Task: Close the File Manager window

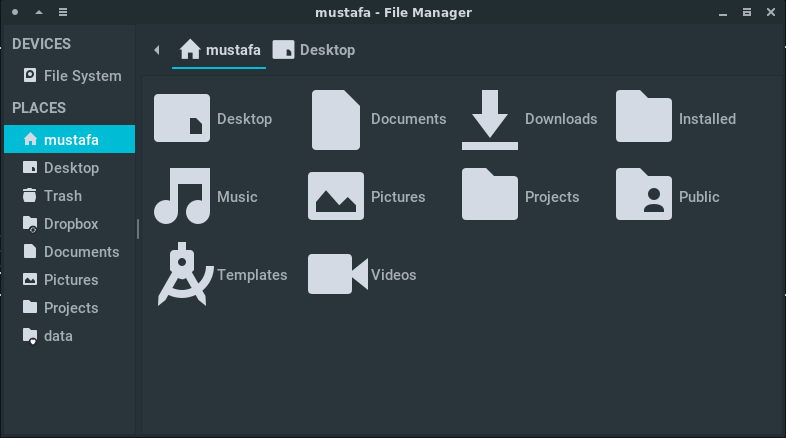Action: (x=770, y=12)
